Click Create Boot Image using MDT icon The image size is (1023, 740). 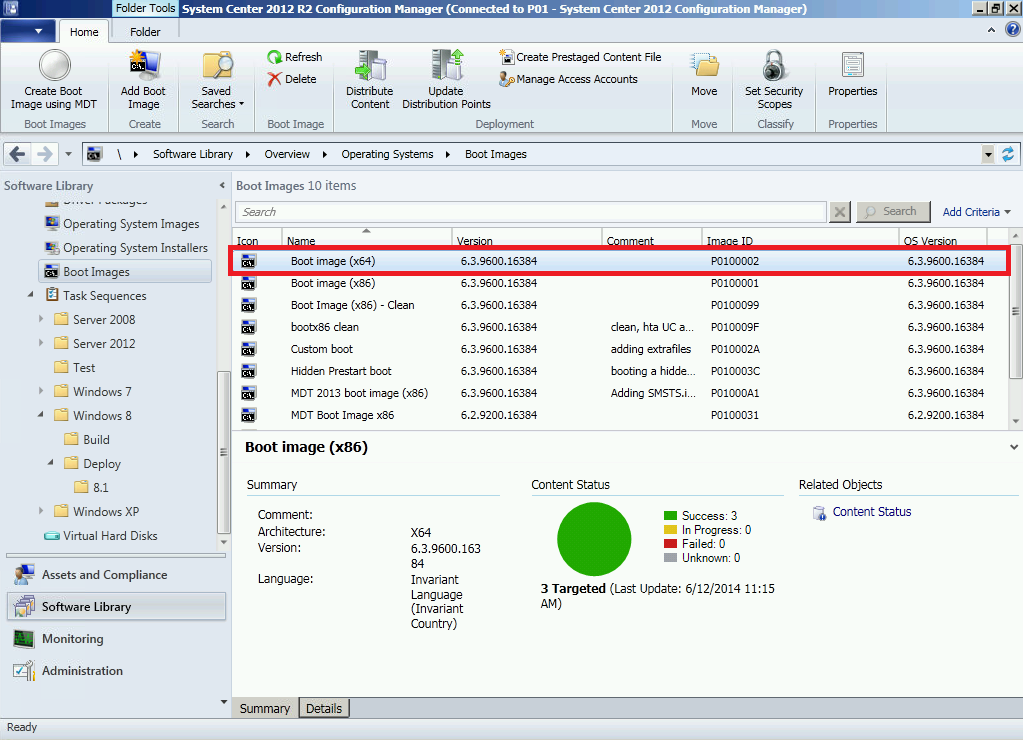tap(54, 65)
